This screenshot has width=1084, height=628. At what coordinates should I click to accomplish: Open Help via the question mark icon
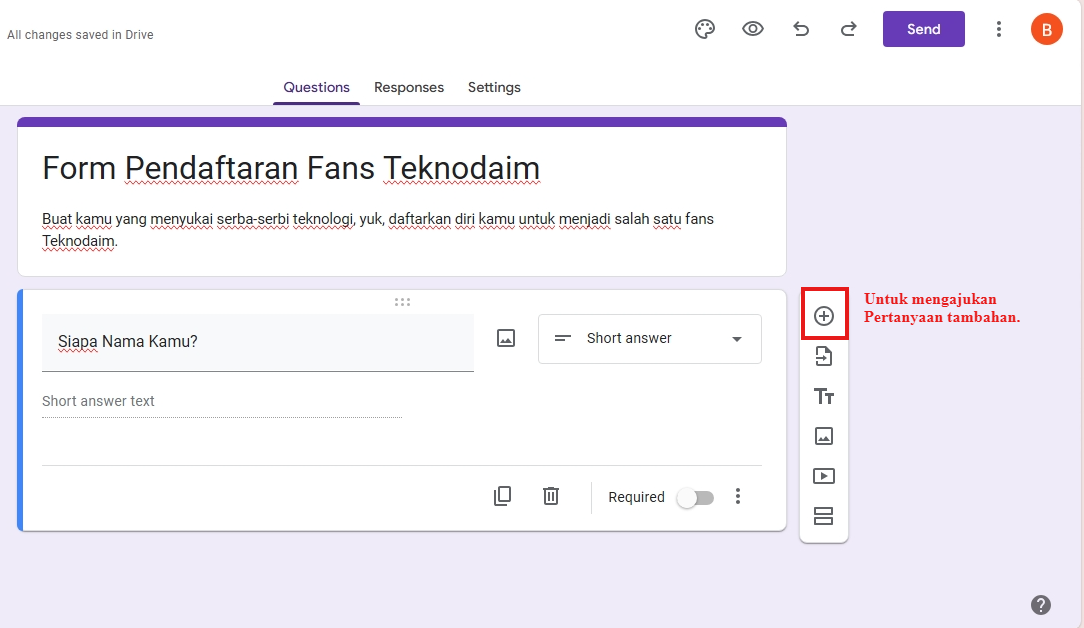click(x=1041, y=605)
